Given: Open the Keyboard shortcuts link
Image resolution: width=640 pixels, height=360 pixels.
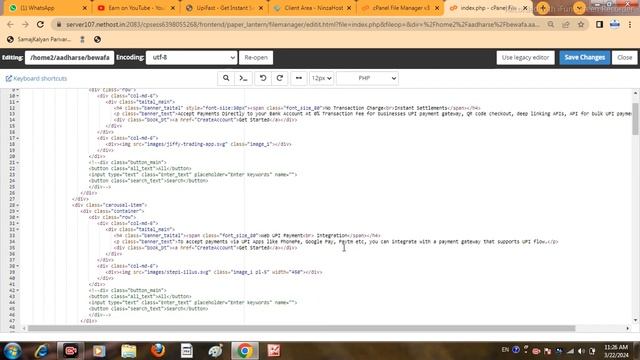Looking at the screenshot, I should point(36,78).
